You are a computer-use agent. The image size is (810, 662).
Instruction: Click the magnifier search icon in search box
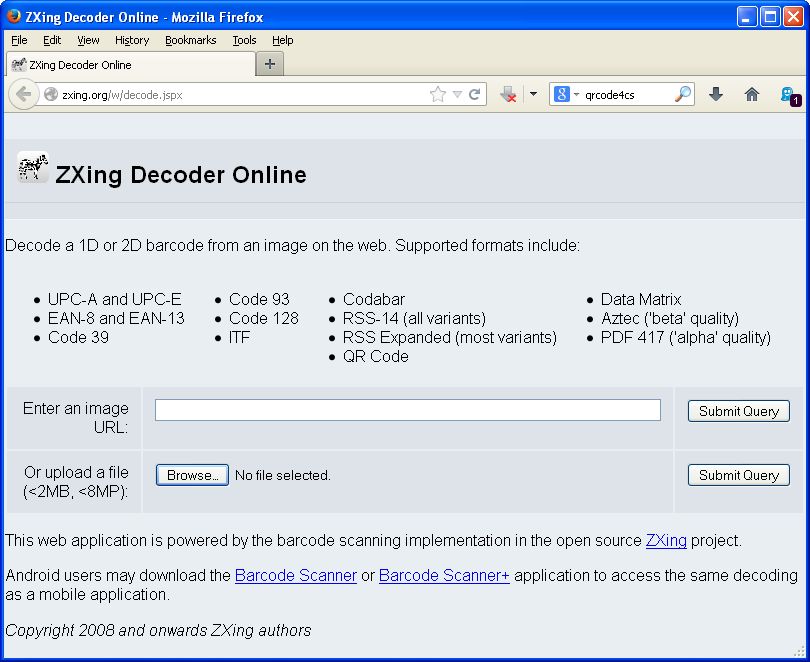point(682,94)
